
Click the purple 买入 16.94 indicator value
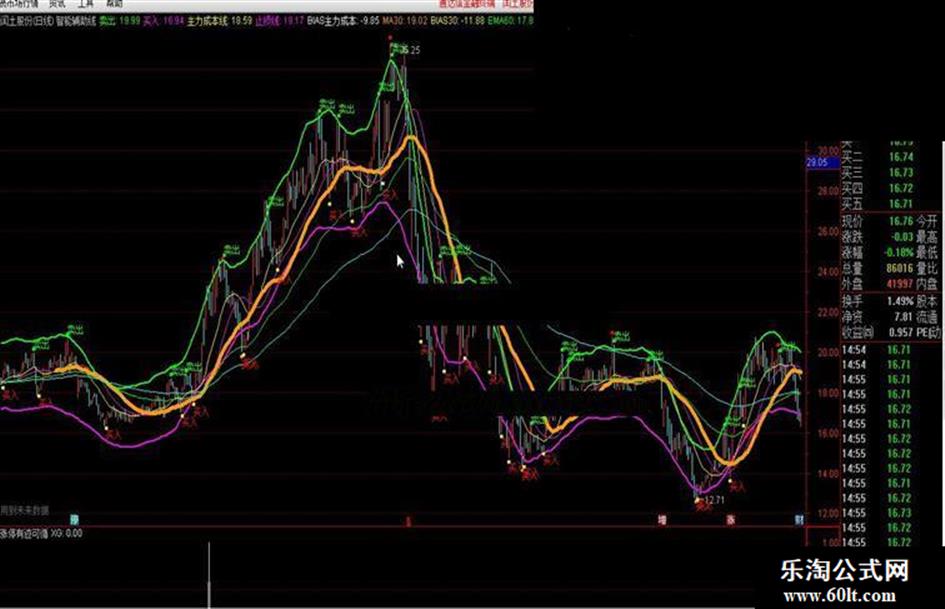click(x=163, y=21)
